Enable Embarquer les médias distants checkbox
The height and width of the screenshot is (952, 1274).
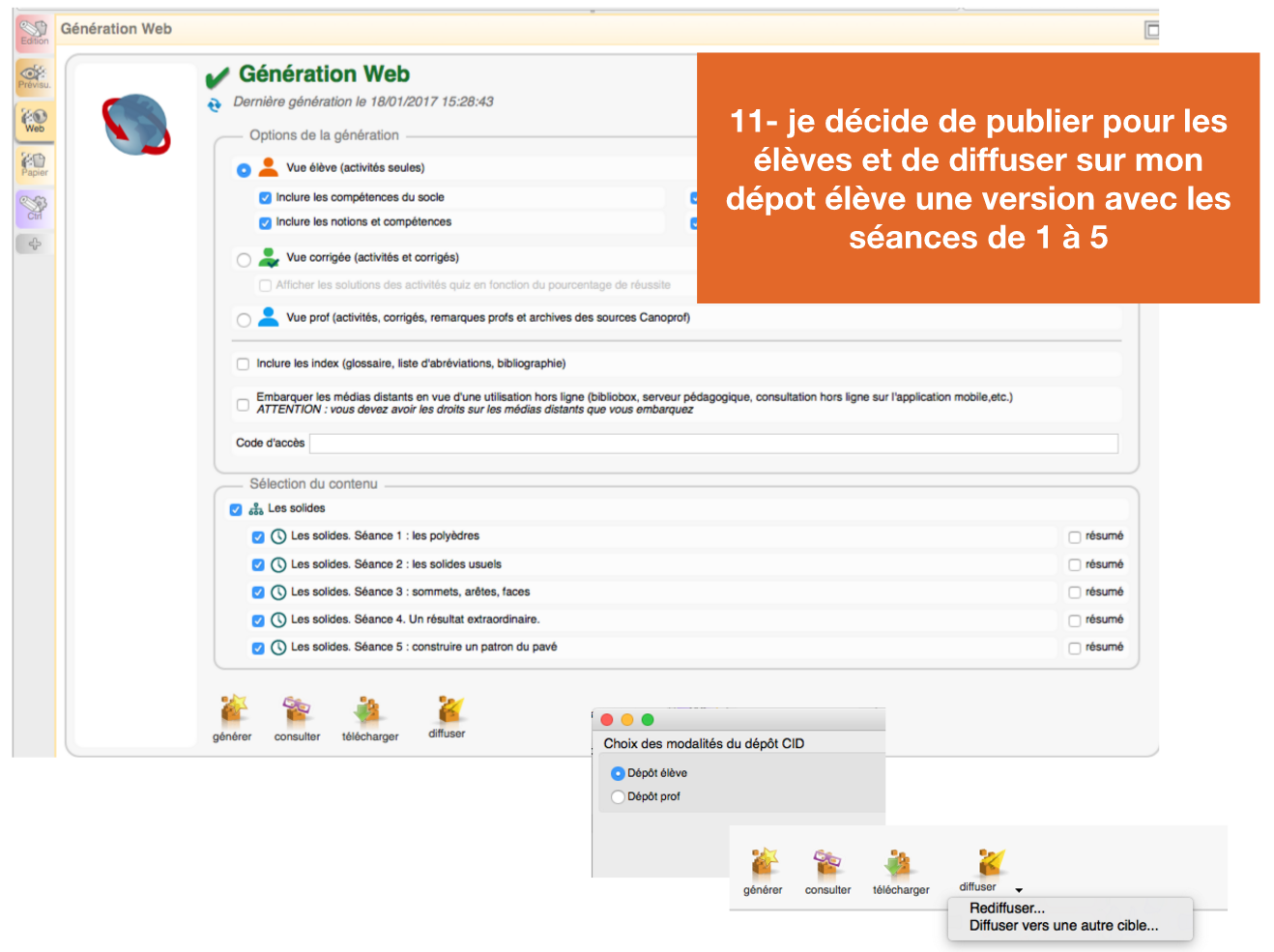(x=243, y=405)
